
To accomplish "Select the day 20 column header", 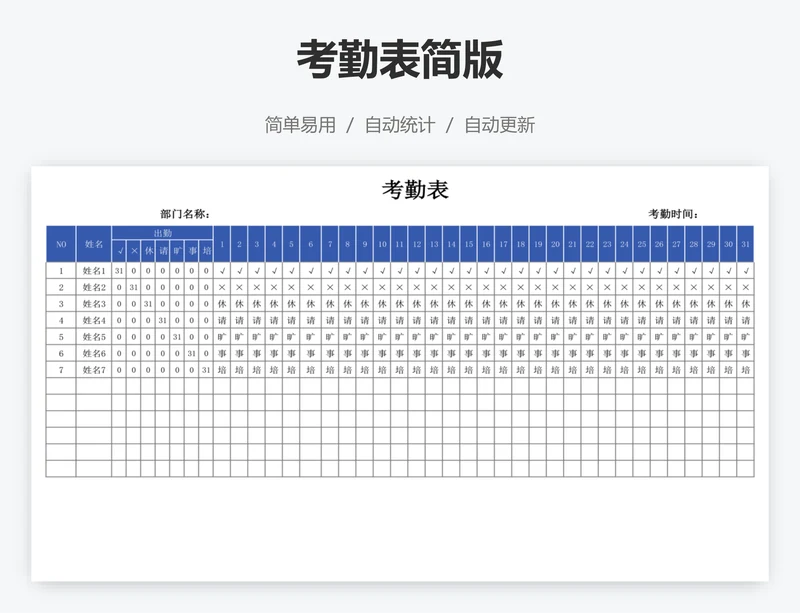I will (555, 244).
